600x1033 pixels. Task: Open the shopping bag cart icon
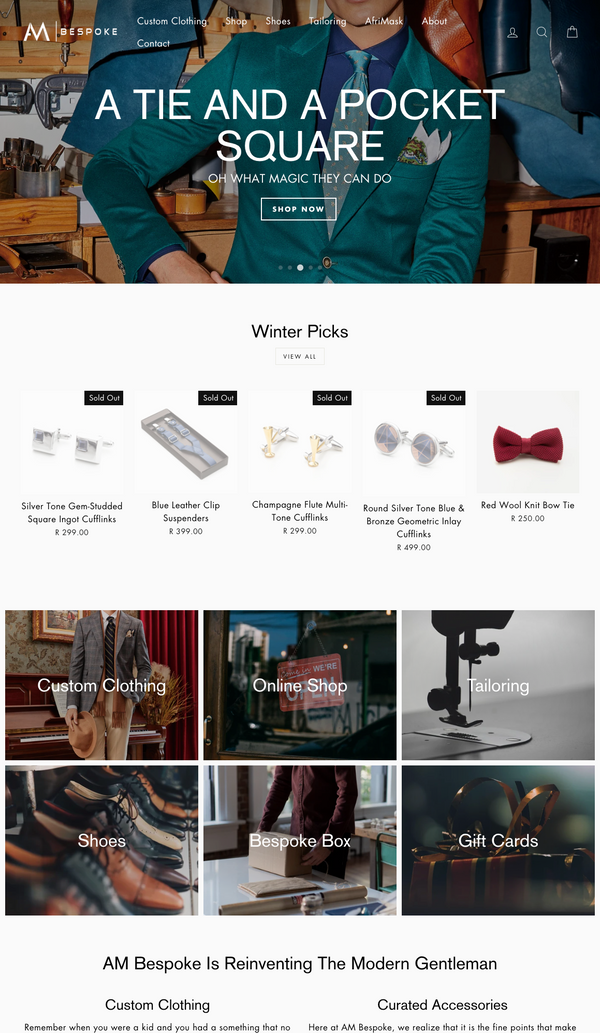pyautogui.click(x=572, y=32)
